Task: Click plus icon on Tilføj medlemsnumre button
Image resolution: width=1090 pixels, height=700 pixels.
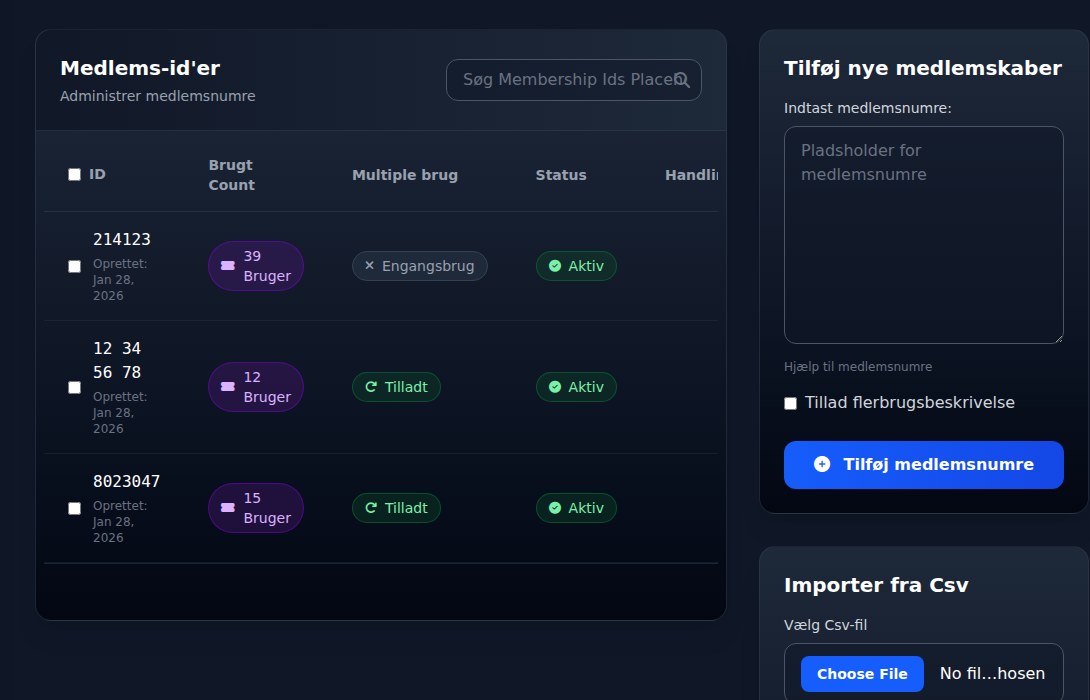Action: (822, 464)
